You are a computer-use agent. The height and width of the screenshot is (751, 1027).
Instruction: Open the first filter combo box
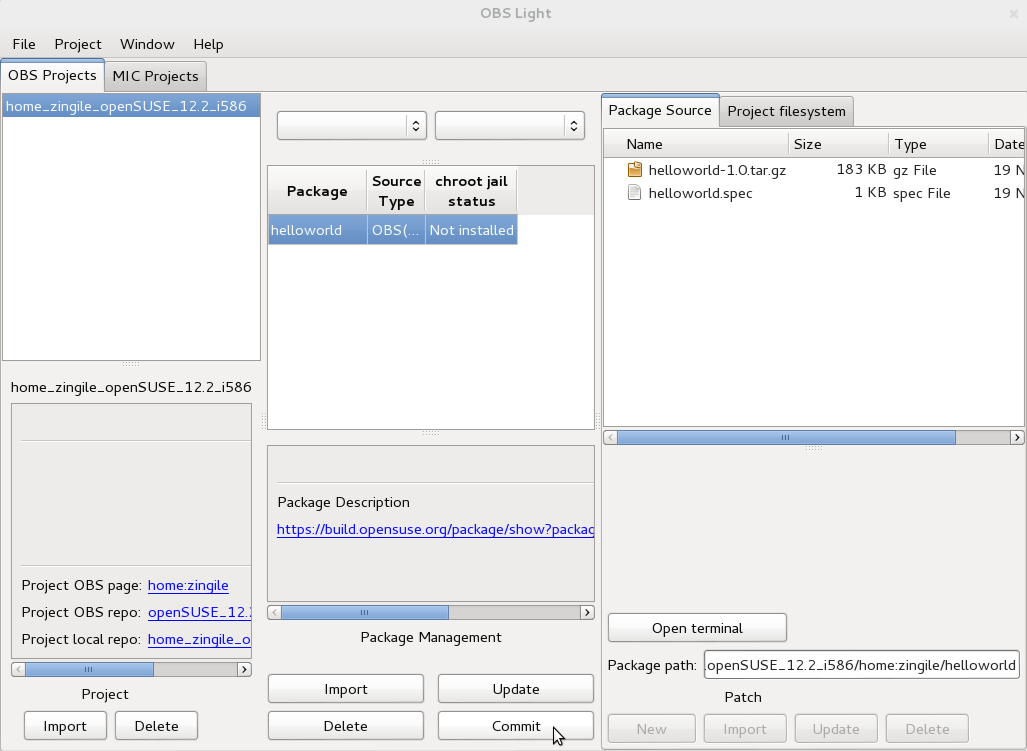click(351, 125)
